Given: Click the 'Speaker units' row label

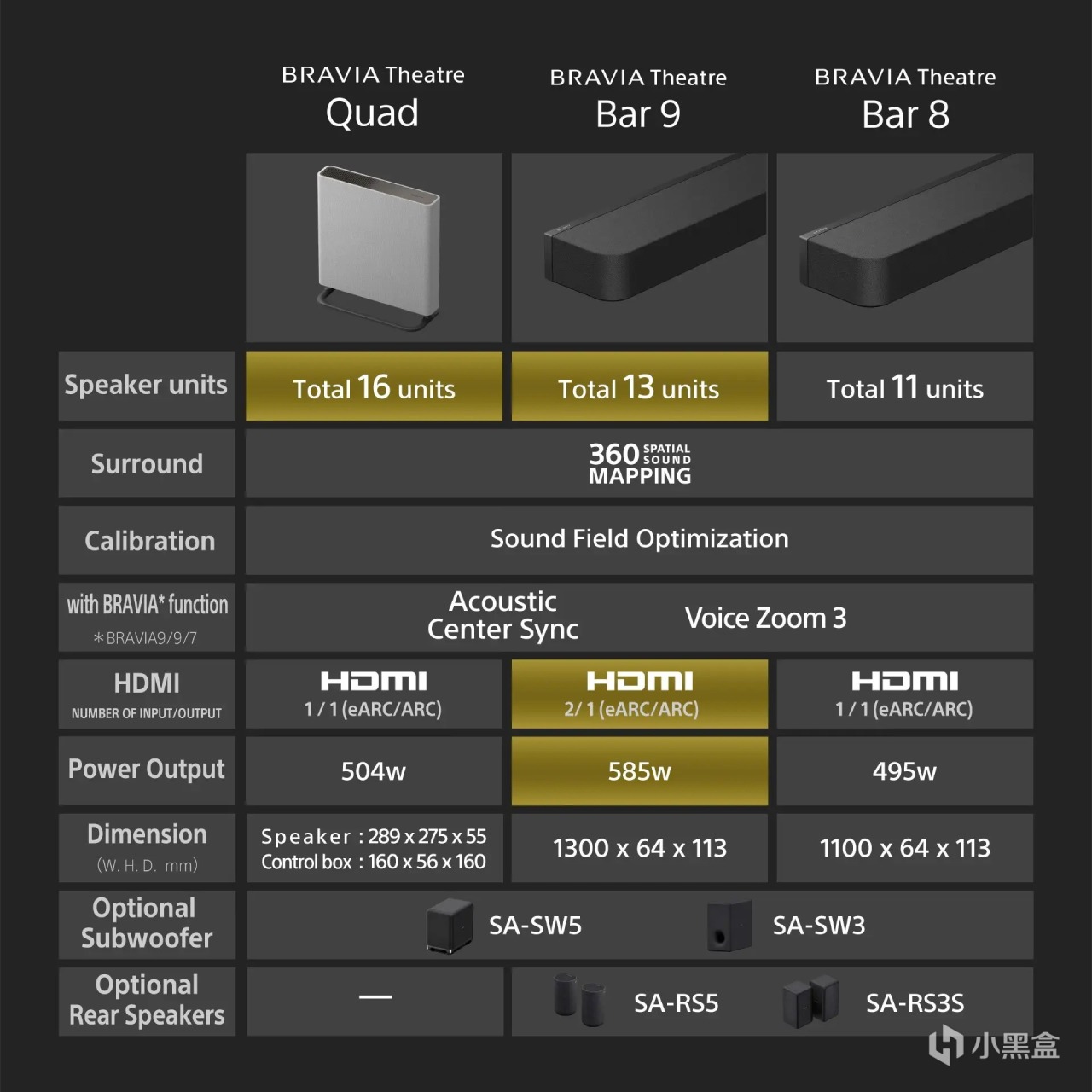Looking at the screenshot, I should [x=146, y=386].
